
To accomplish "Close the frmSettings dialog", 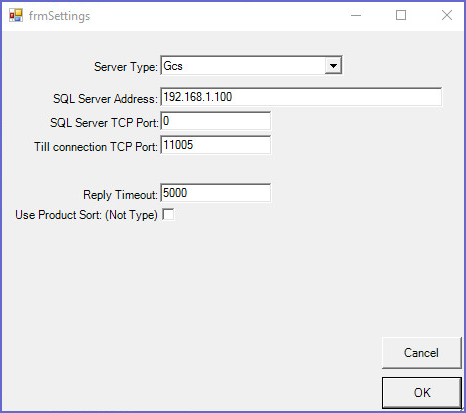I will point(447,15).
